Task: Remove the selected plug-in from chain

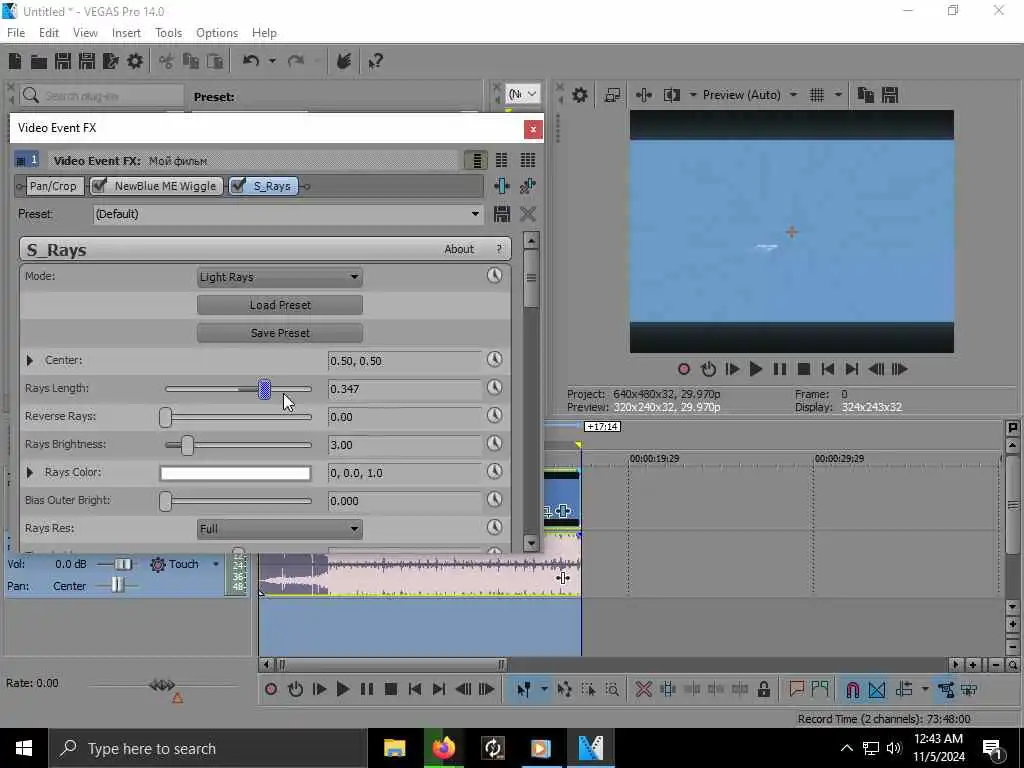Action: [x=528, y=186]
